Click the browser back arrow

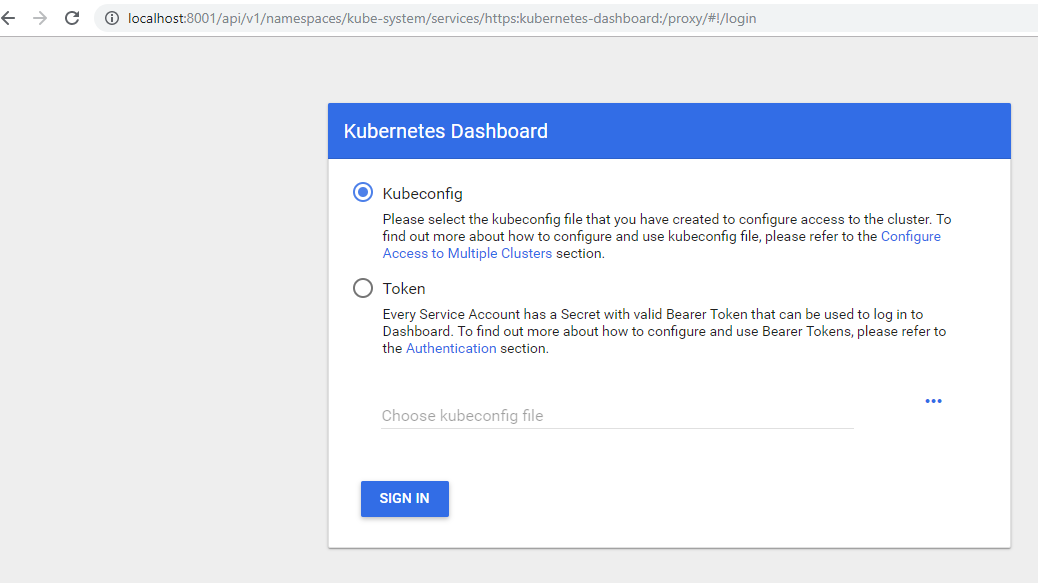[x=9, y=18]
